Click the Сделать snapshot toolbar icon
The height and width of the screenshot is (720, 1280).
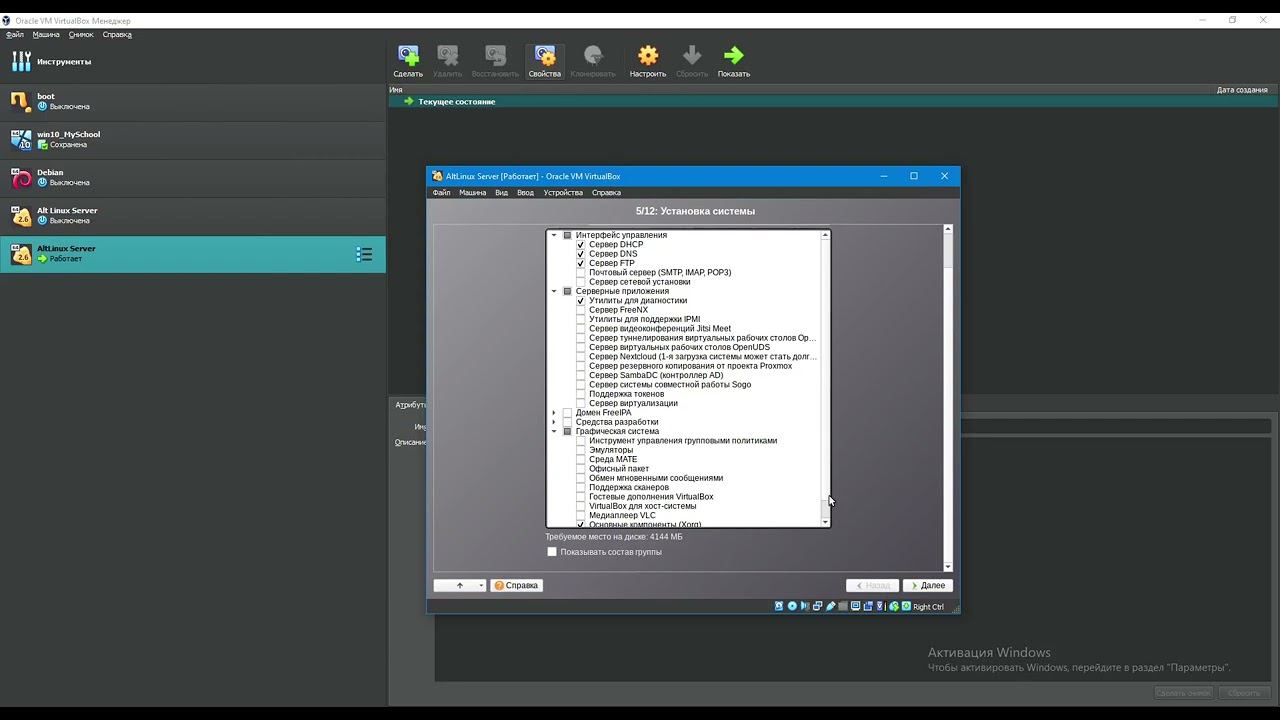click(x=408, y=55)
